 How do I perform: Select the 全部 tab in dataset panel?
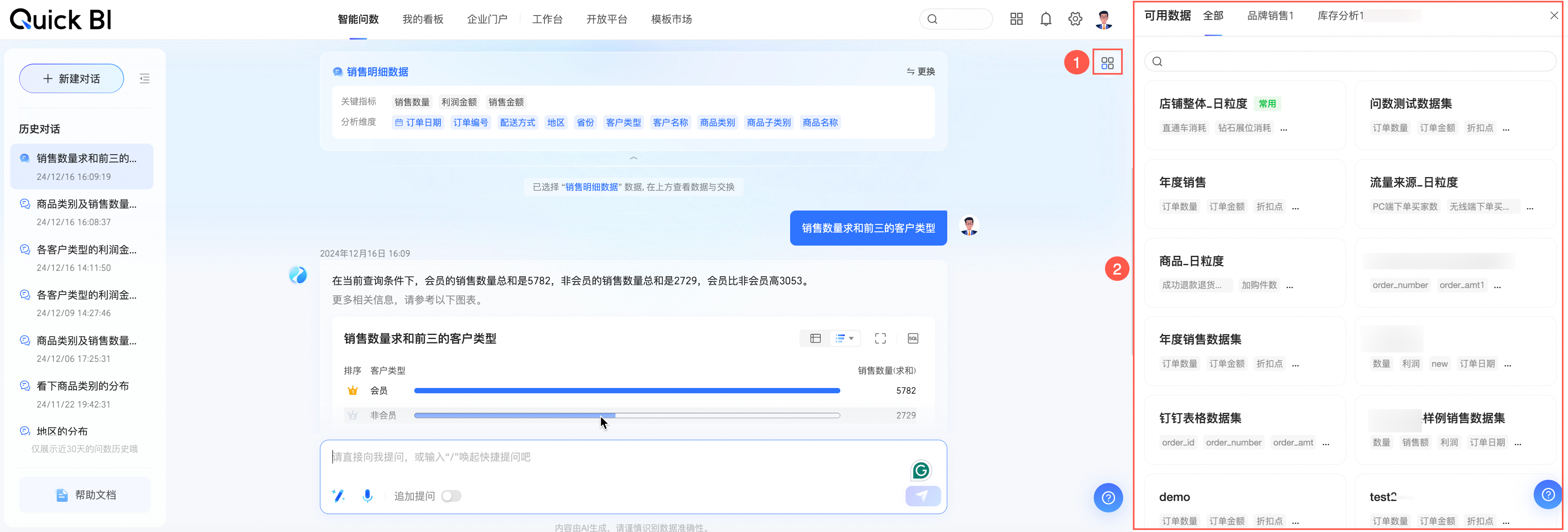click(x=1213, y=16)
